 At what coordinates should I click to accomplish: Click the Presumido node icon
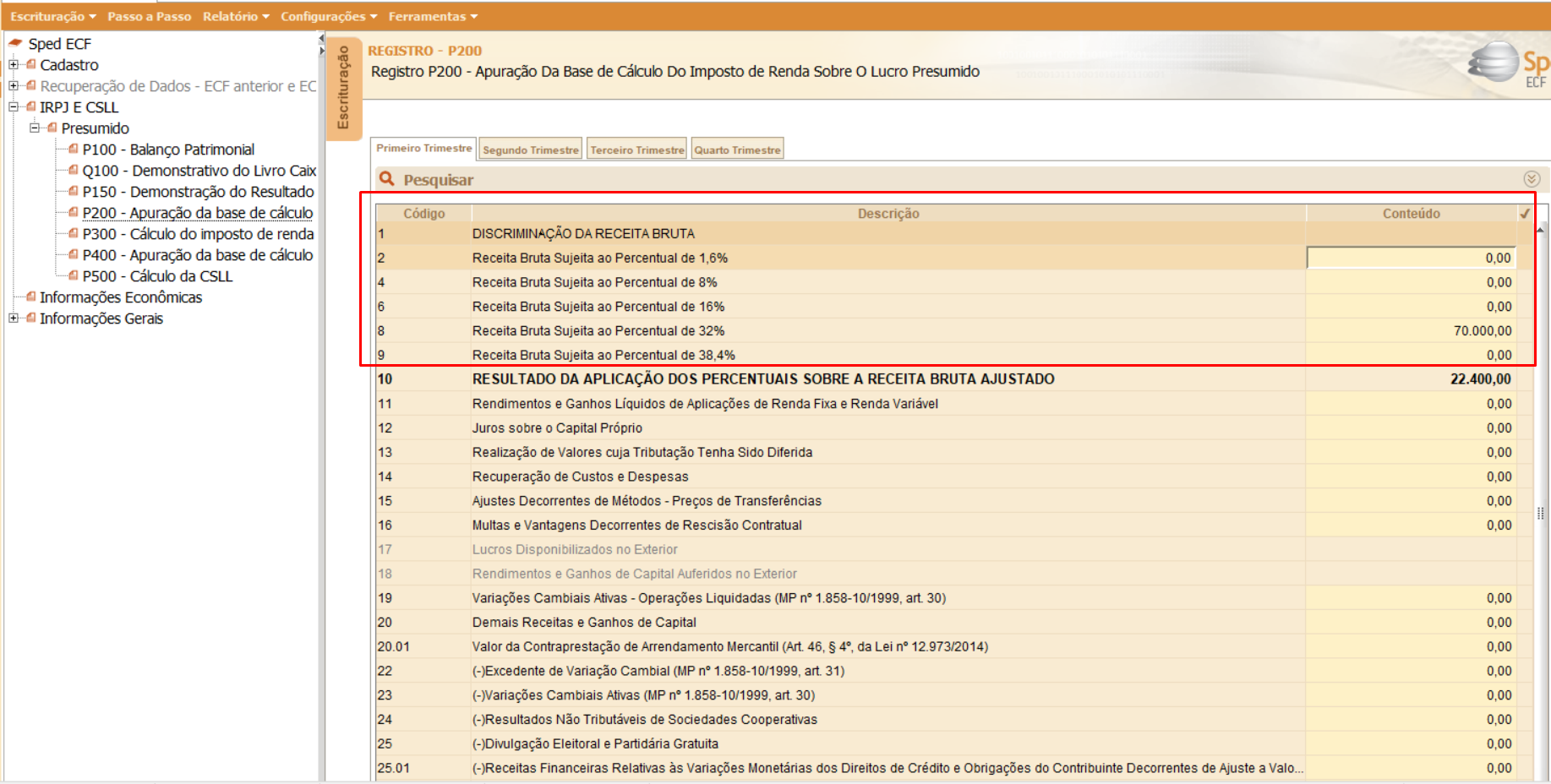tap(52, 128)
